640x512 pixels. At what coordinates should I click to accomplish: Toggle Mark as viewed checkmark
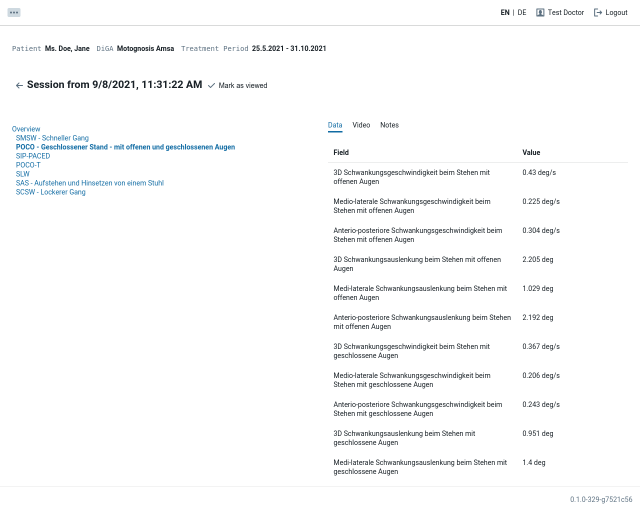tap(211, 86)
